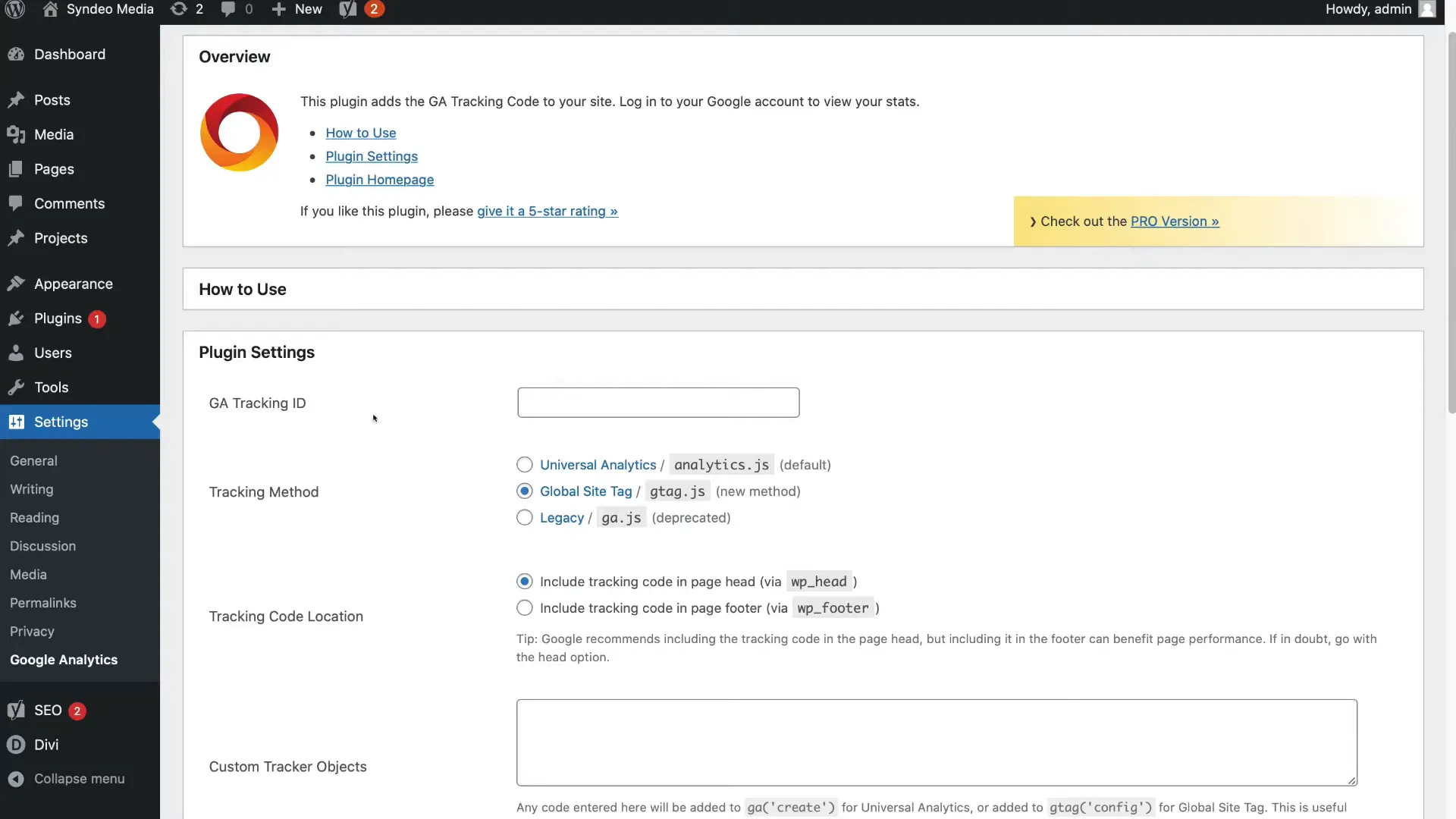Follow the How to Use link
Image resolution: width=1456 pixels, height=819 pixels.
361,133
